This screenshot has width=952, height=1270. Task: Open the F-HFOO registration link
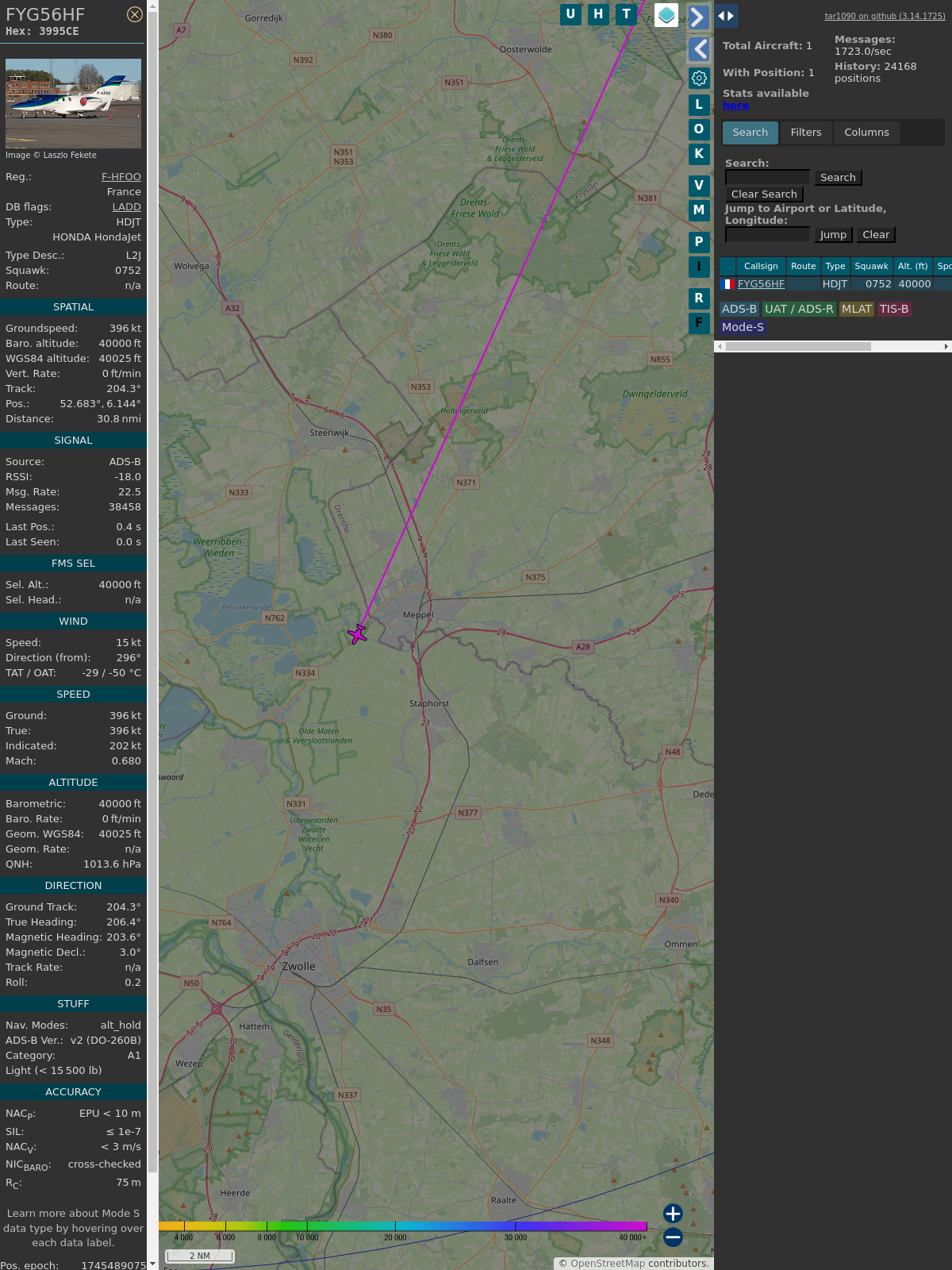point(121,177)
